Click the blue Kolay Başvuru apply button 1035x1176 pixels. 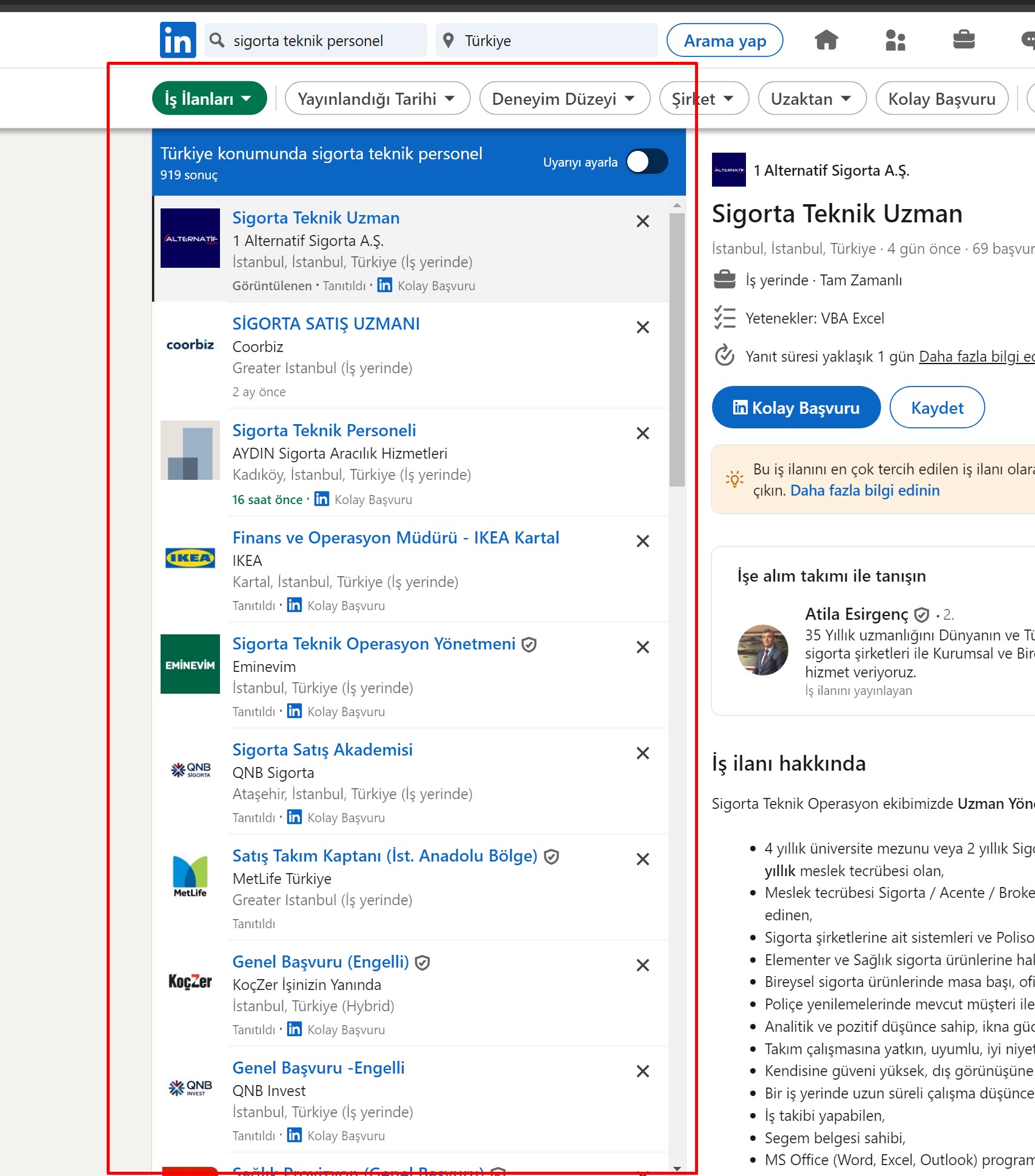point(796,407)
